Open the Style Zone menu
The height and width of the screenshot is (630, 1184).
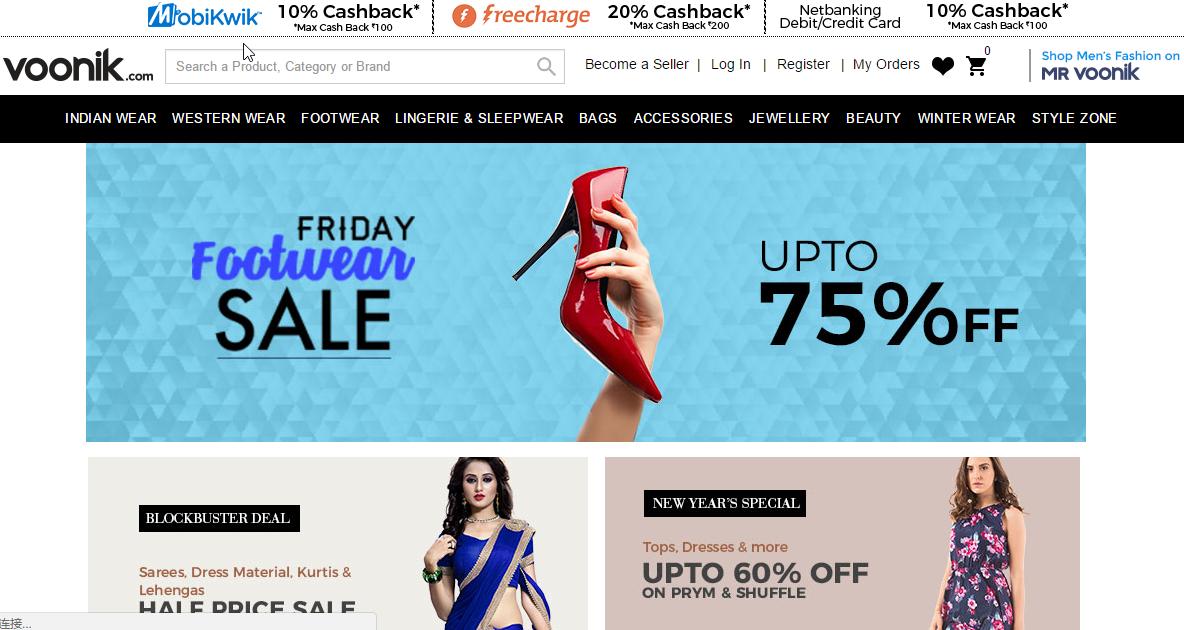pos(1074,119)
